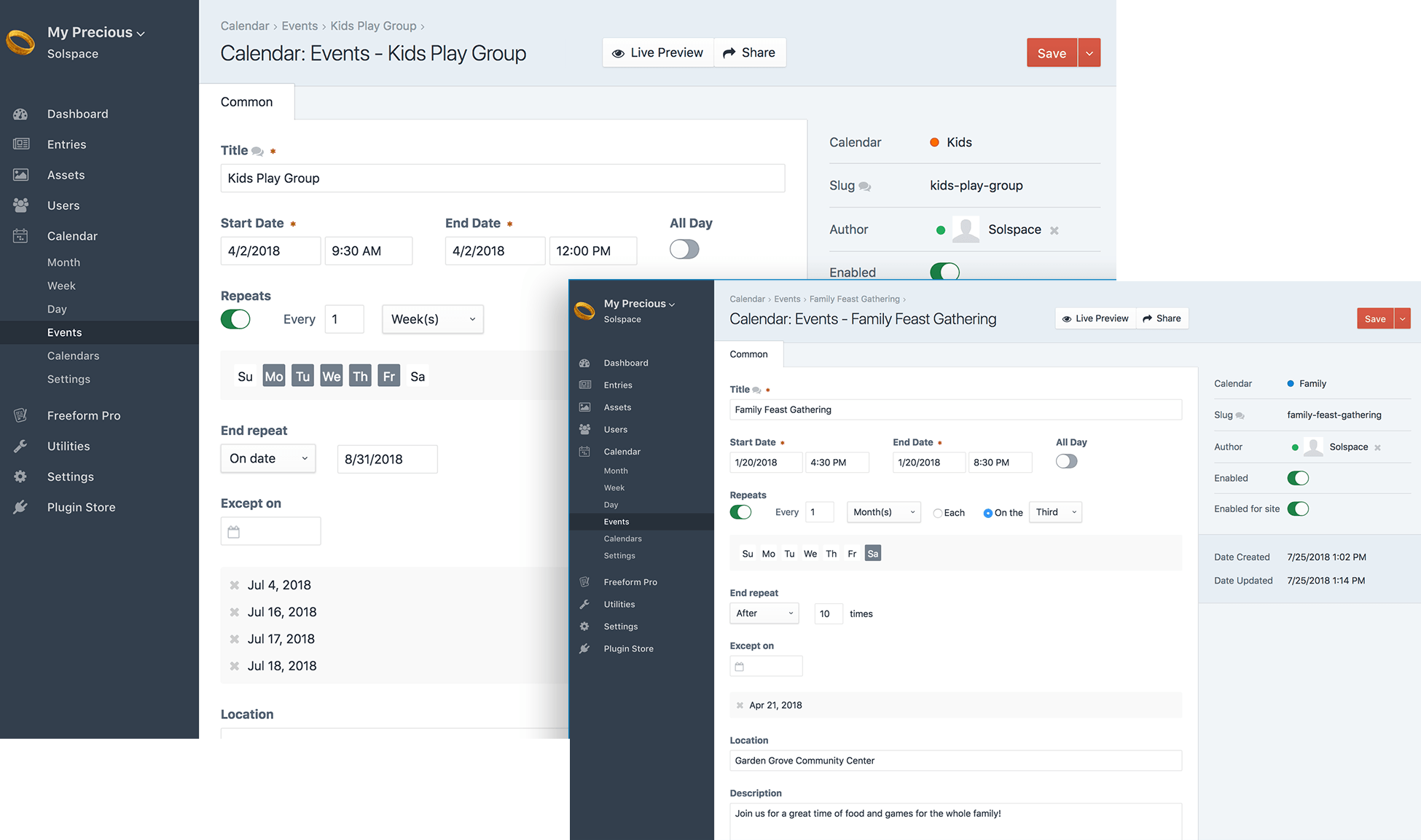Viewport: 1421px width, 840px height.
Task: Click Assets image icon in Kids Play Group sidebar
Action: 20,175
